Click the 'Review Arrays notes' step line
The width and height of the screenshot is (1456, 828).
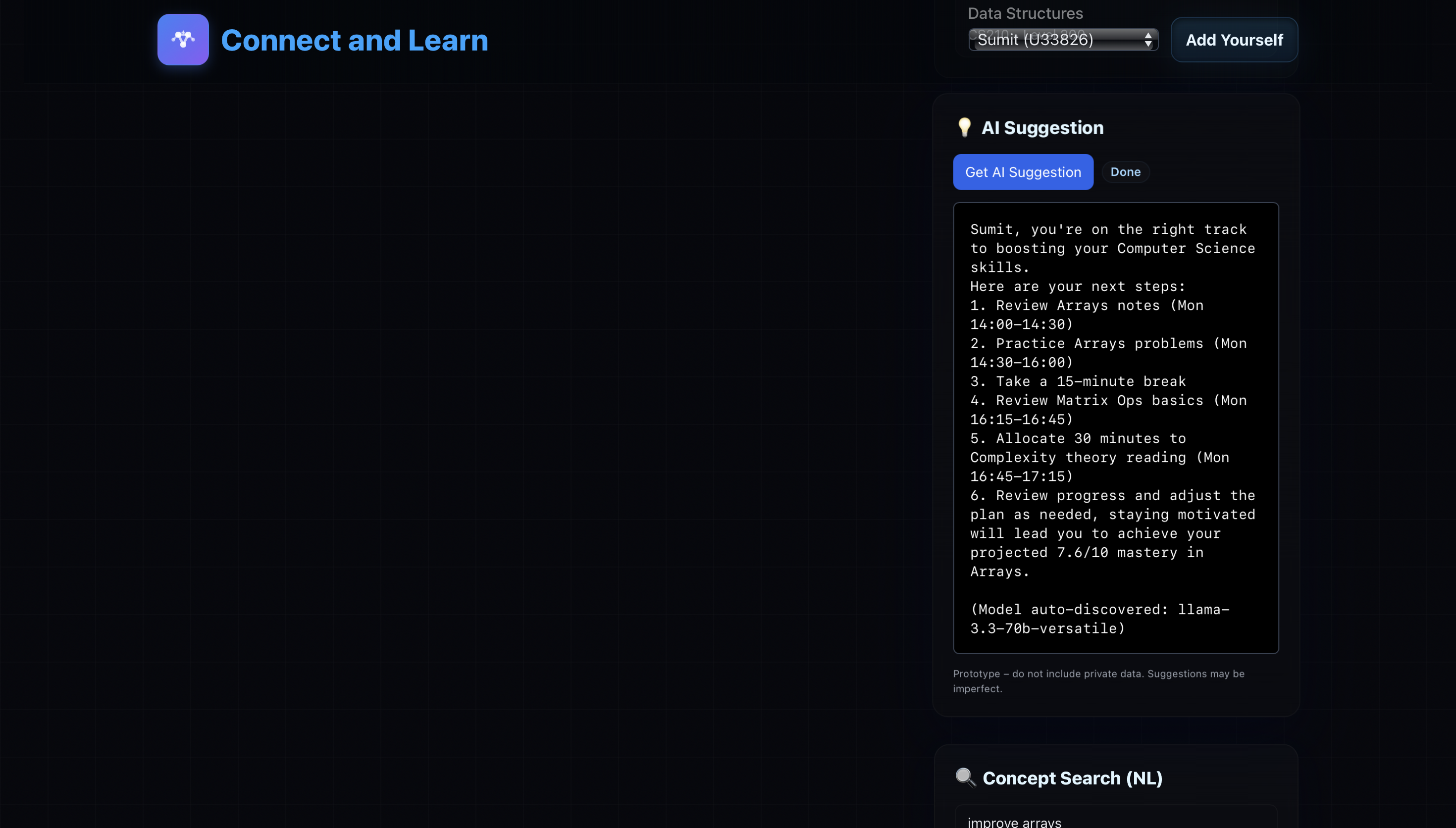[1086, 306]
